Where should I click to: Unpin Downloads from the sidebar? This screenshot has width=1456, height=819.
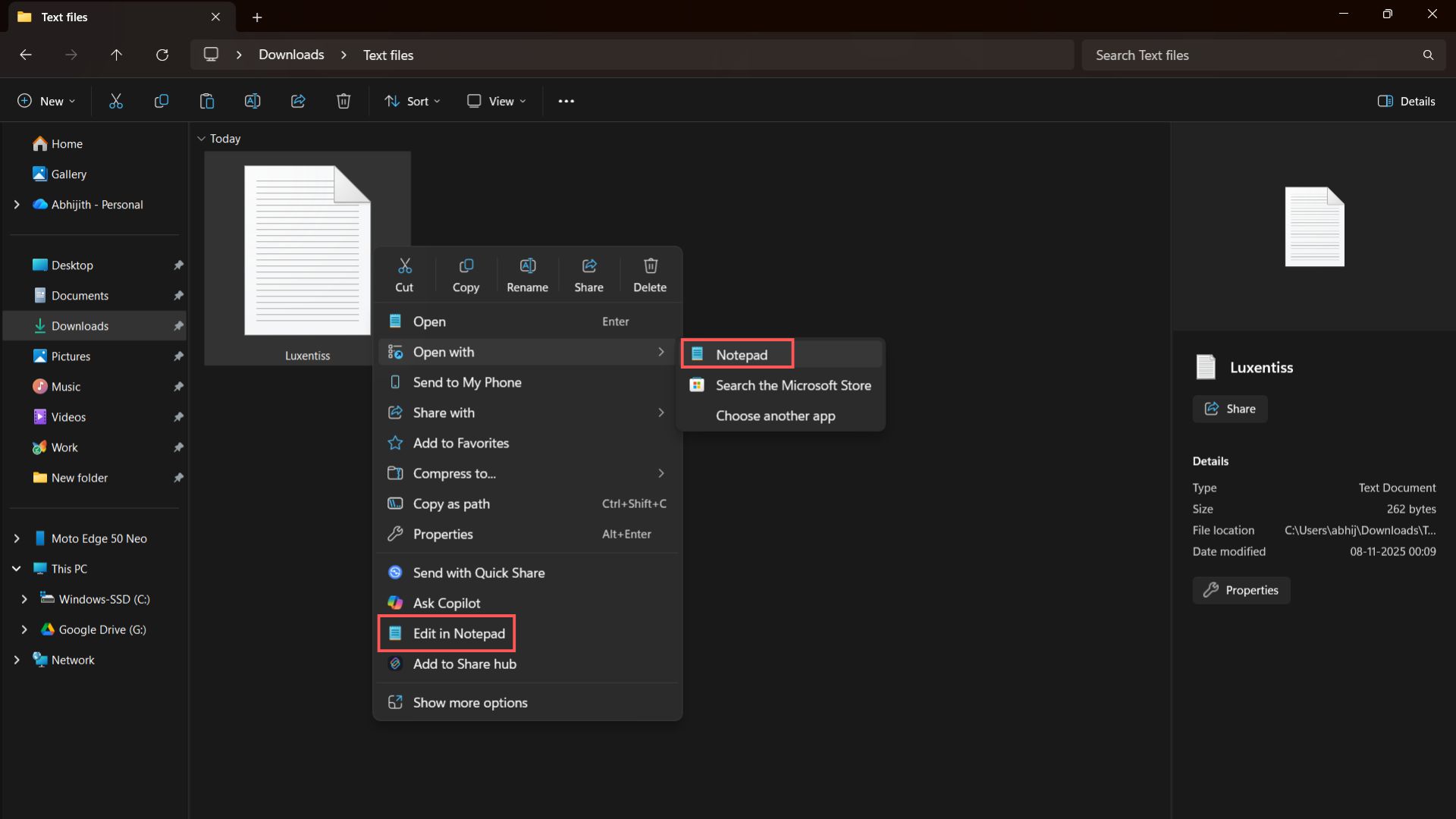(178, 325)
